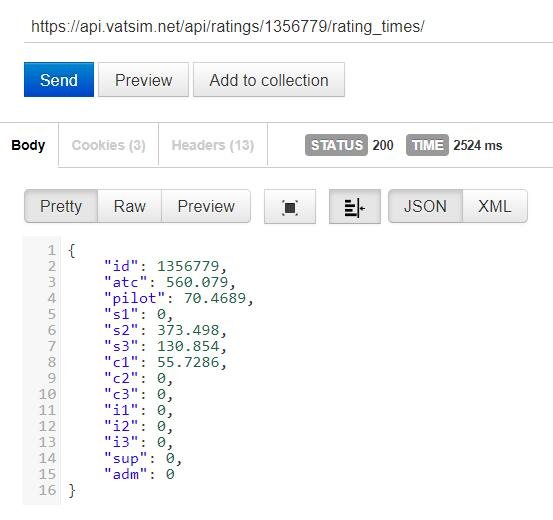Image resolution: width=553 pixels, height=520 pixels.
Task: Click the "id": 1356779 line
Action: pos(165,266)
